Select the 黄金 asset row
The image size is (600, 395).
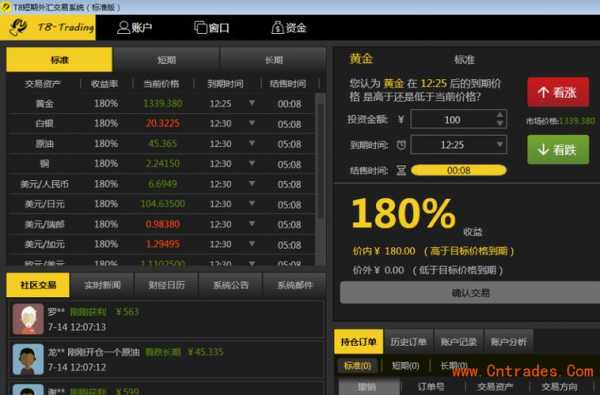[161, 103]
